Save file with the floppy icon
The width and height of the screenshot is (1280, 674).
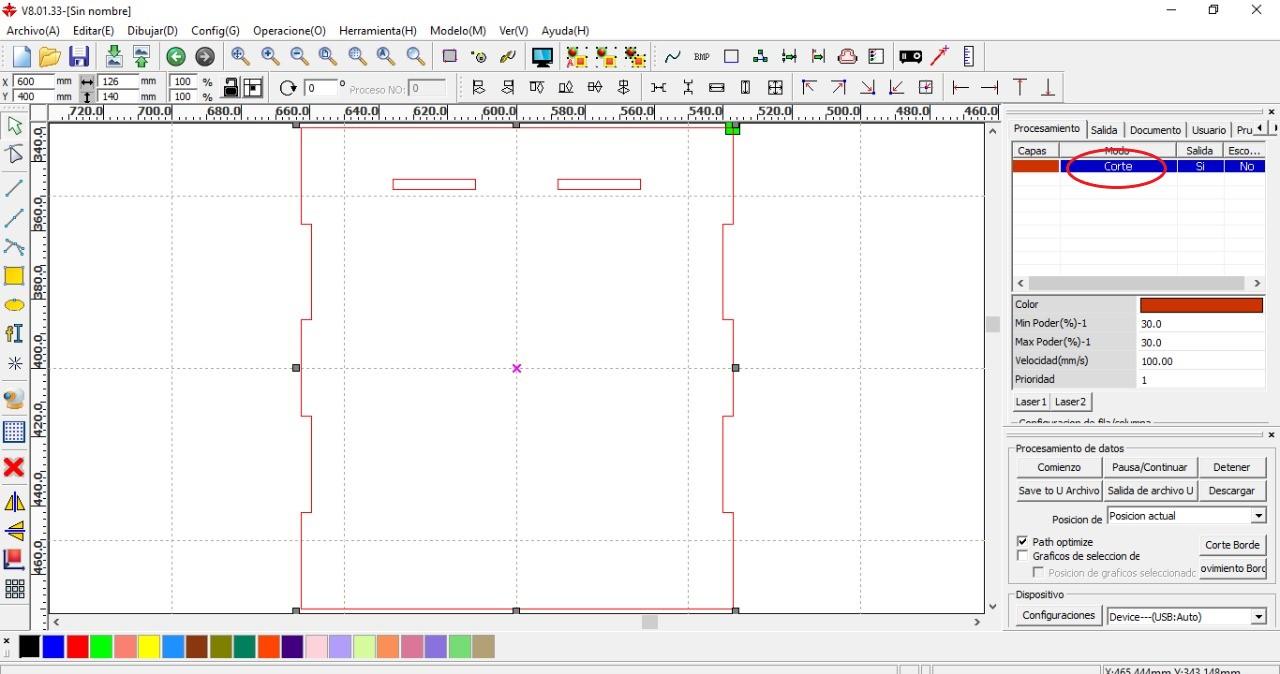[79, 57]
